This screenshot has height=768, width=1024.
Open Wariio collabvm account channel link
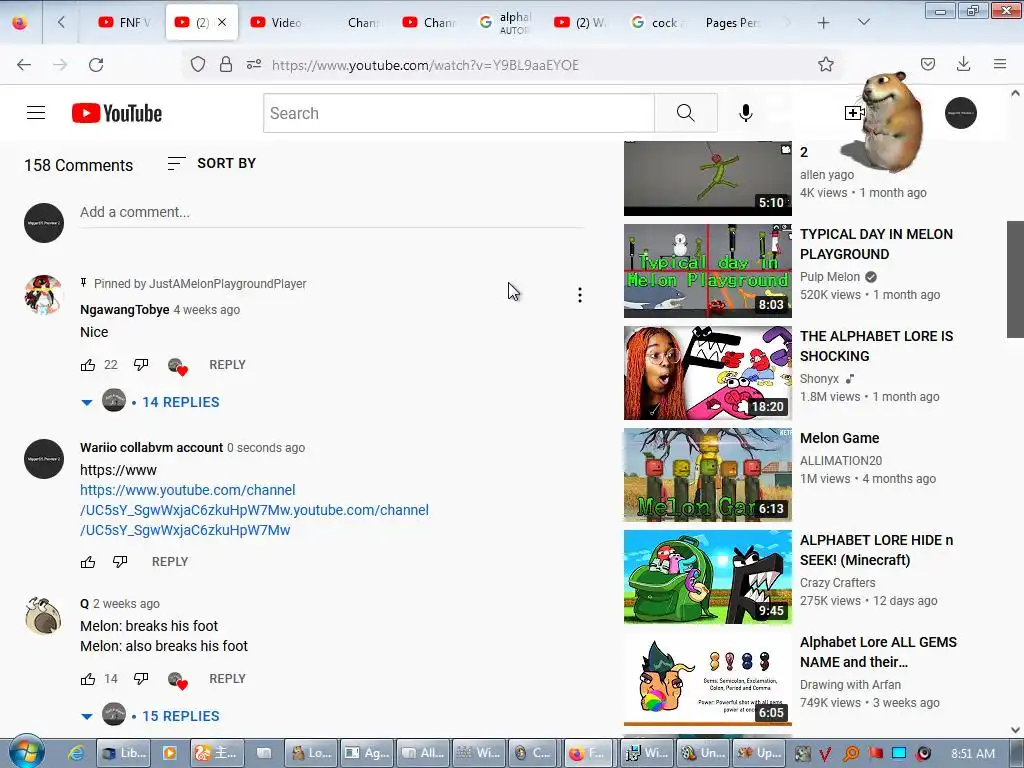coord(152,447)
